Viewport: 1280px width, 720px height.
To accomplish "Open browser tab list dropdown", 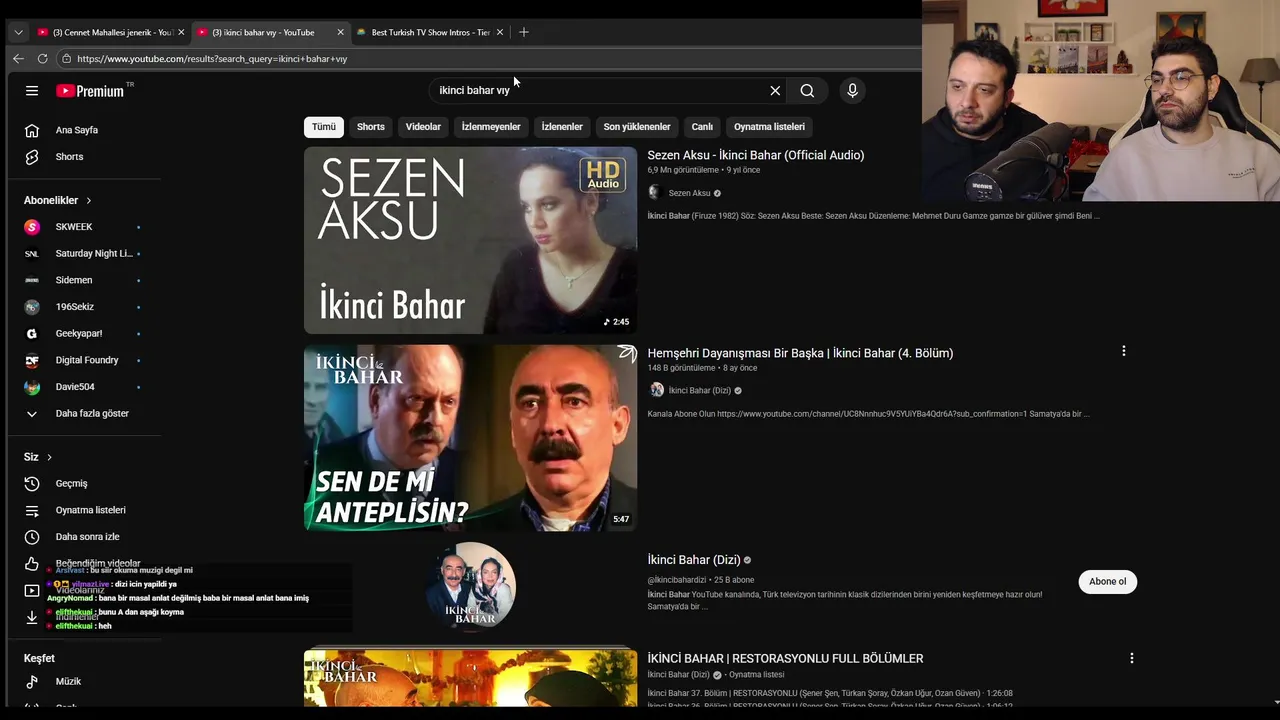I will point(18,32).
